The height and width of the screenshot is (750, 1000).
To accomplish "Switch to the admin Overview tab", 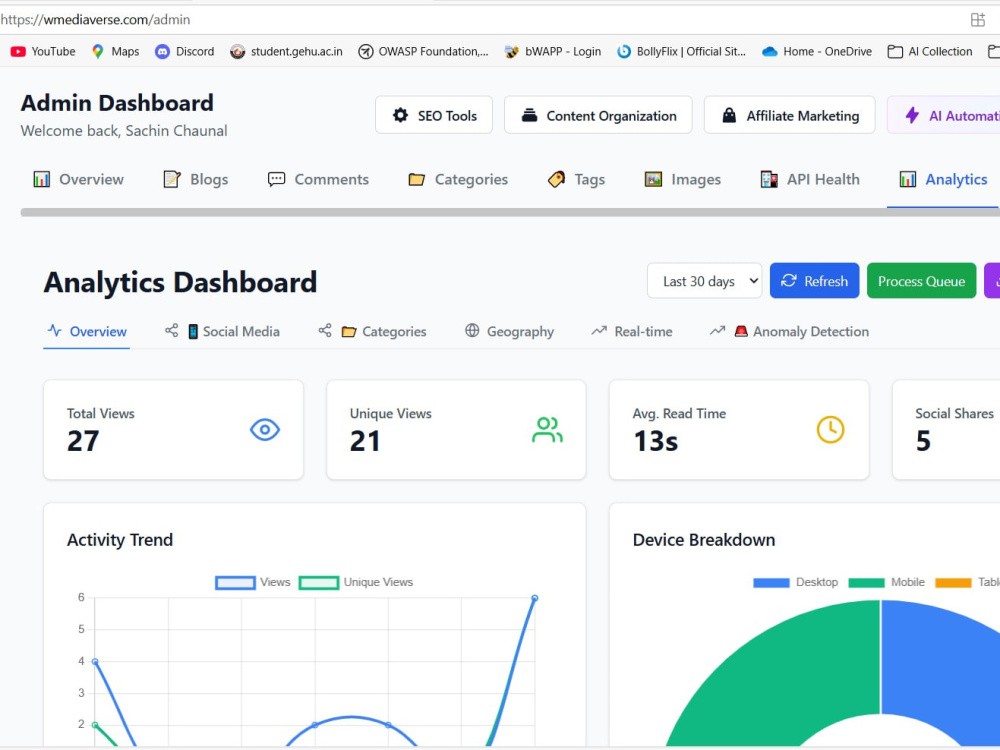I will (x=78, y=180).
